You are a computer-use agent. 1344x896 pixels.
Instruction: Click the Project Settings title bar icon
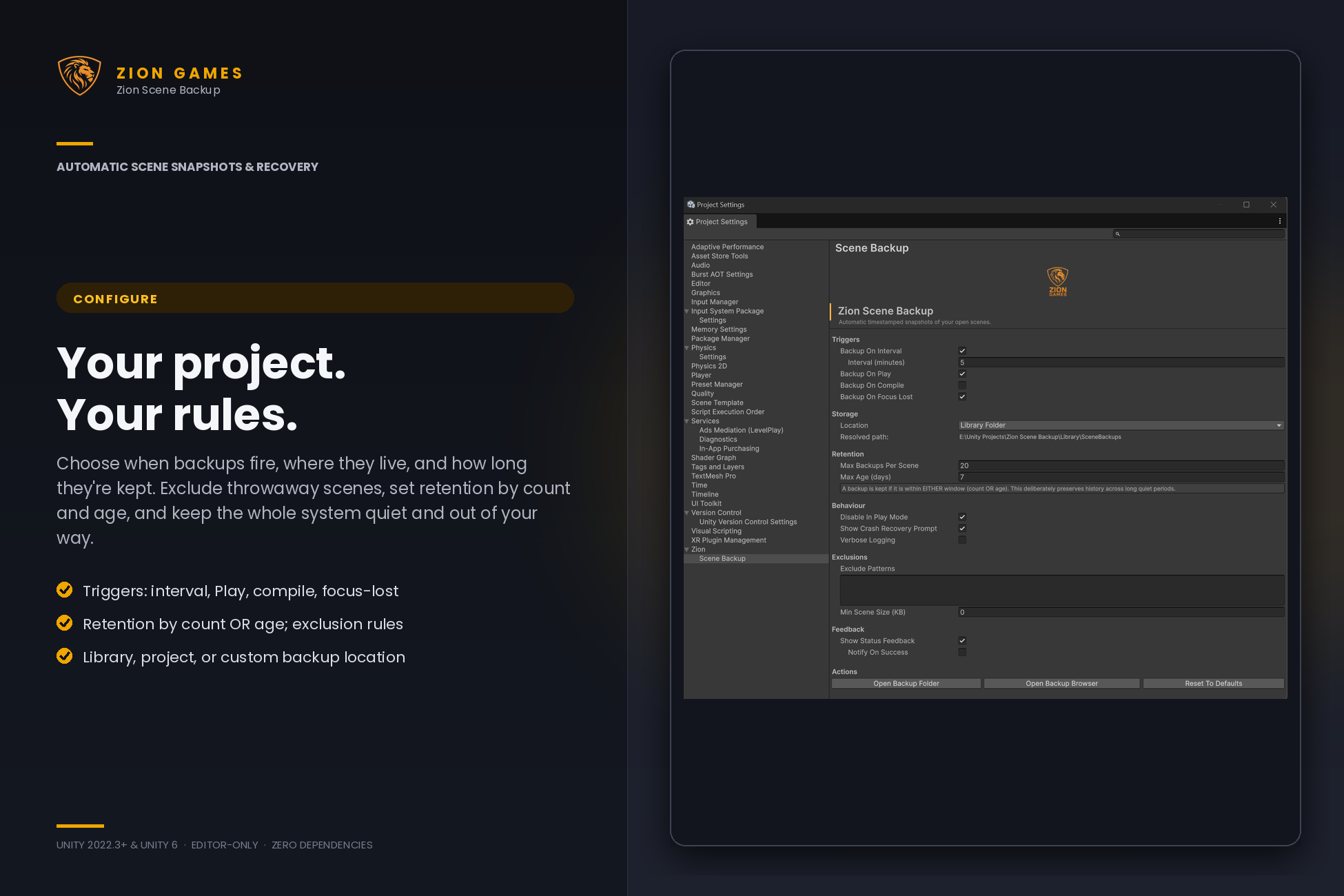coord(691,205)
